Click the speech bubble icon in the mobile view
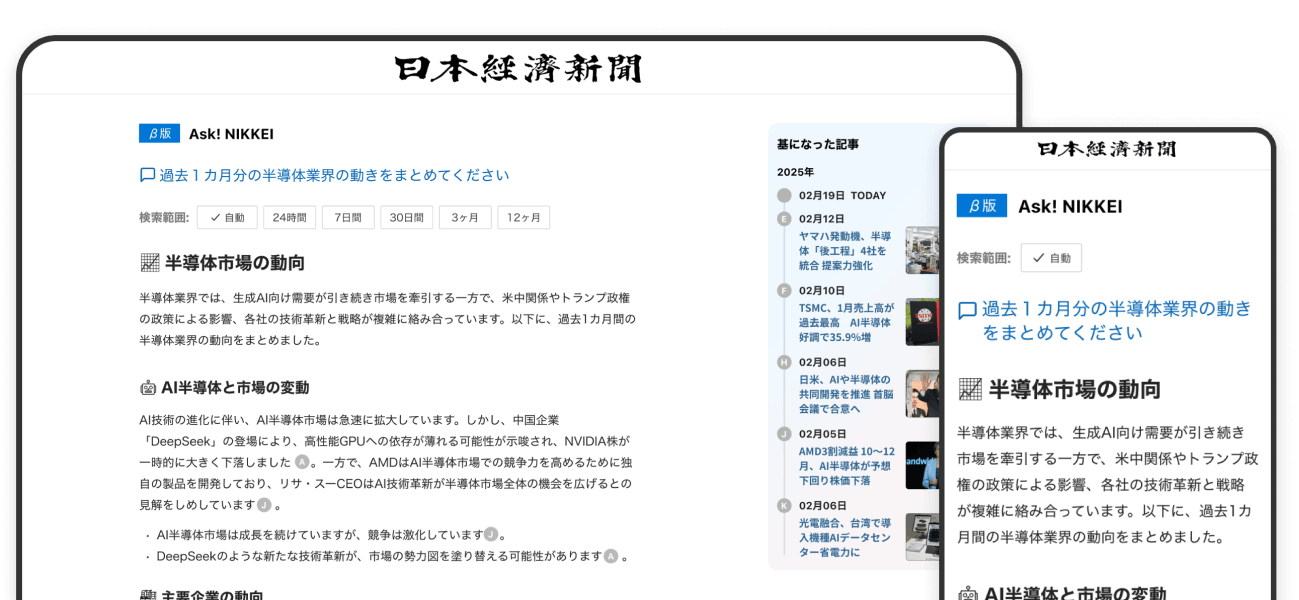The image size is (1299, 600). [967, 310]
